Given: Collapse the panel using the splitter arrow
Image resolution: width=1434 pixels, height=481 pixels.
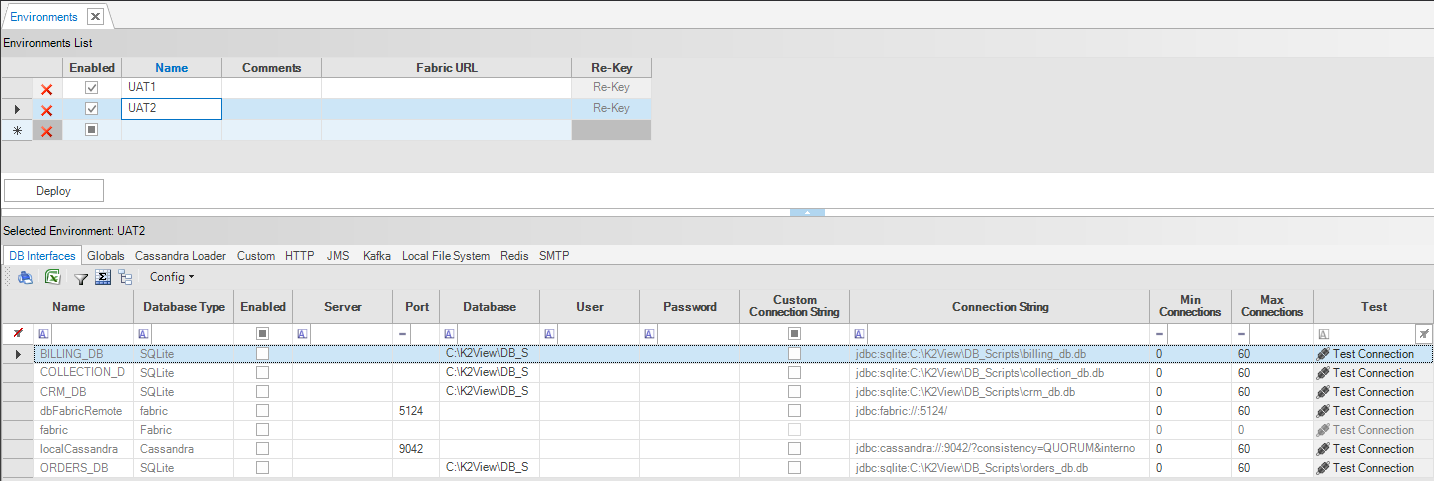Looking at the screenshot, I should [807, 212].
